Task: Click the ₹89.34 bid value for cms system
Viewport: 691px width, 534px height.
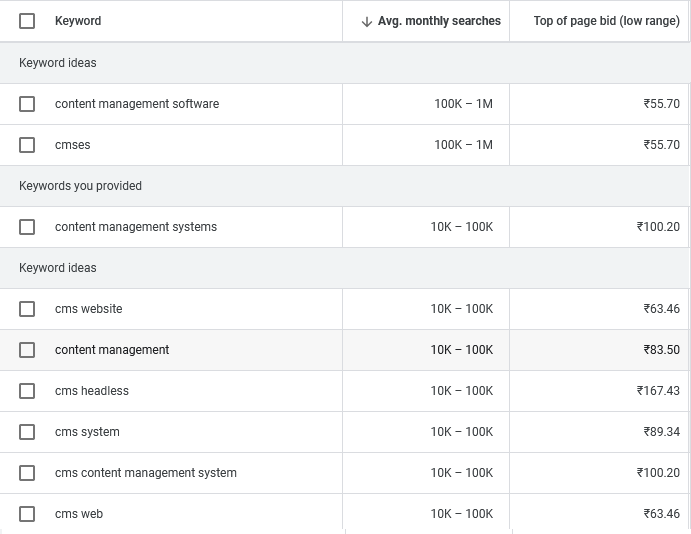Action: click(x=661, y=432)
